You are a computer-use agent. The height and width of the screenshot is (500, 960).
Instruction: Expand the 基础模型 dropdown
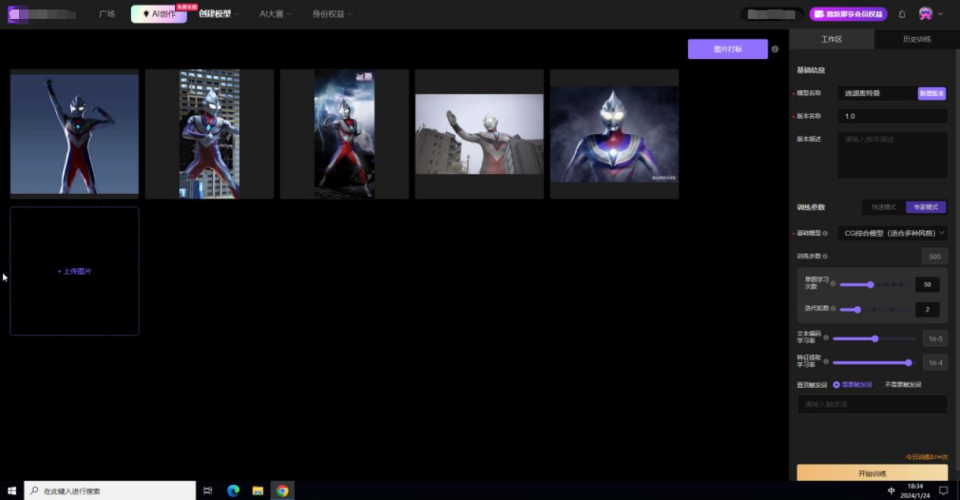click(892, 233)
